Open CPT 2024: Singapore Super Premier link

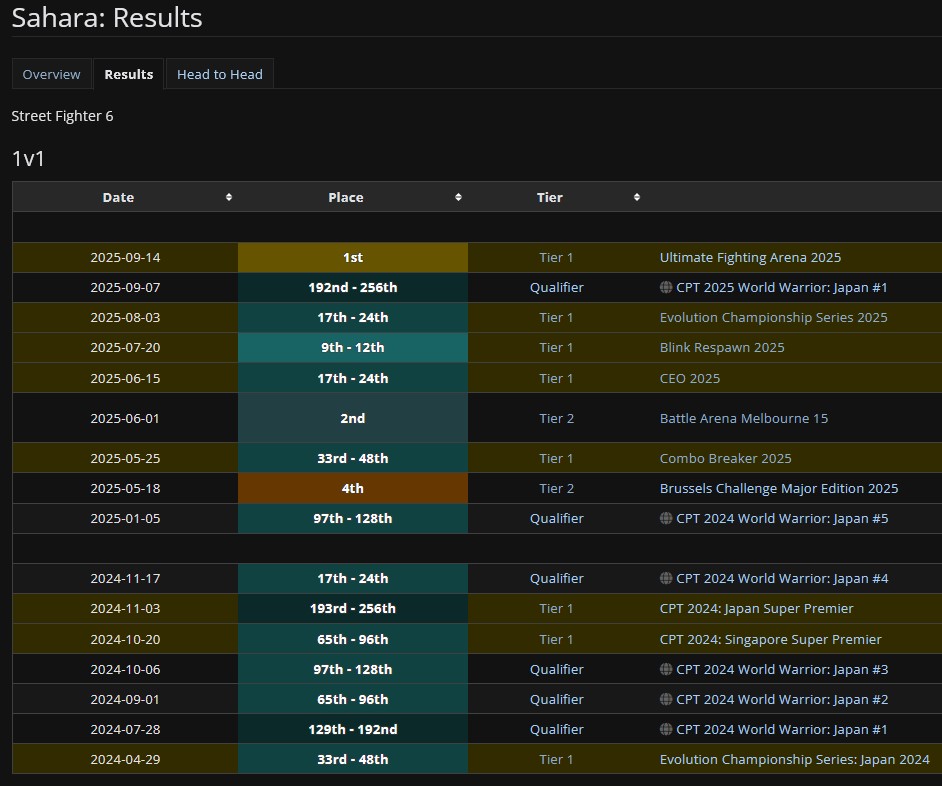tap(770, 639)
